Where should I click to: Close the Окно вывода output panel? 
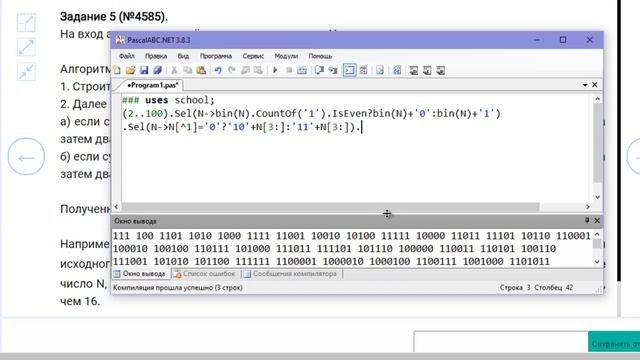(x=597, y=220)
